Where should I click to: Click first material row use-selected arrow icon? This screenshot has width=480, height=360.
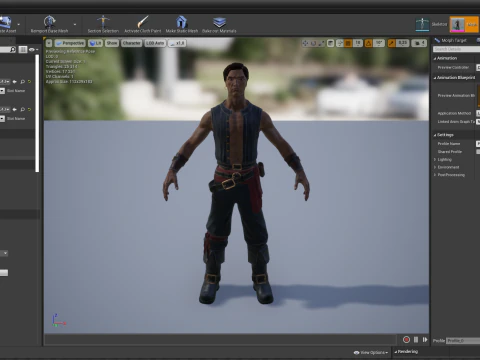[14, 82]
